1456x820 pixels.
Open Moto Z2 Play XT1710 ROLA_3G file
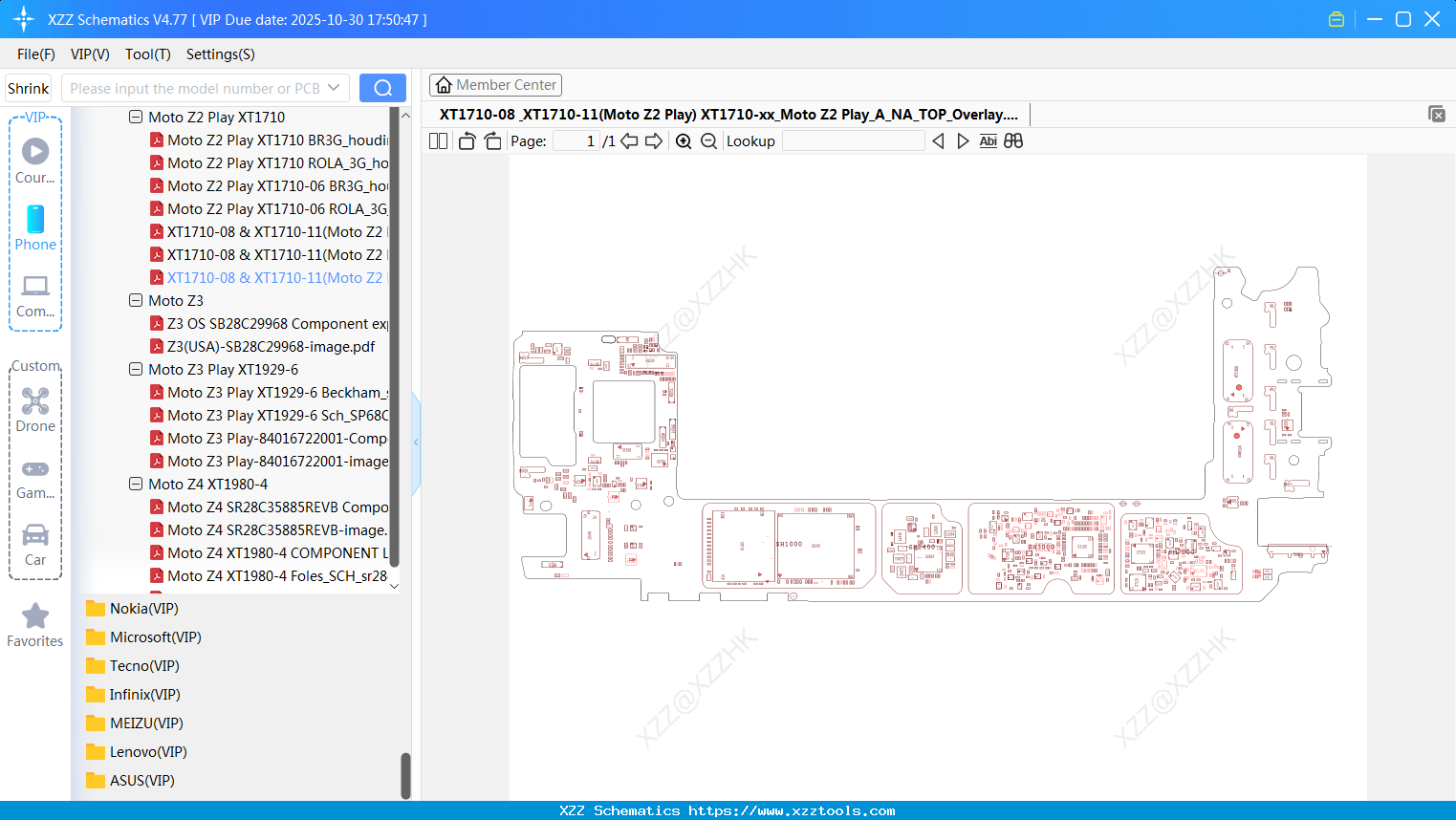(x=270, y=163)
